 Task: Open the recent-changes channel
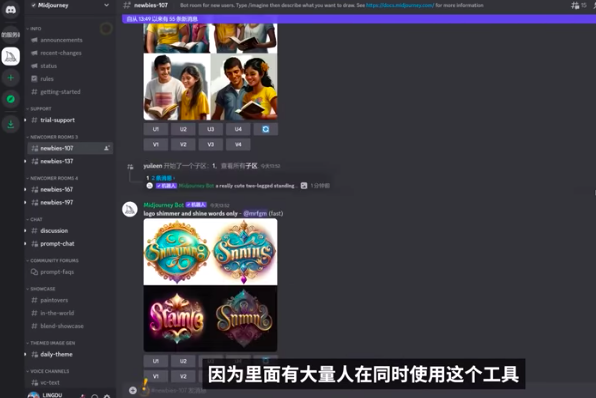[x=61, y=53]
